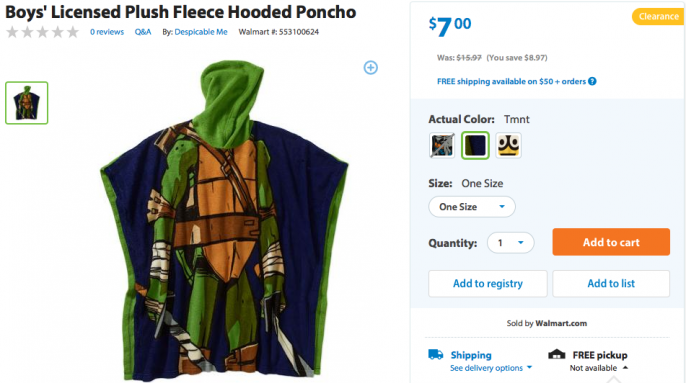Click the free shipping help question mark icon
Screen dimensions: 686x383
pos(592,81)
